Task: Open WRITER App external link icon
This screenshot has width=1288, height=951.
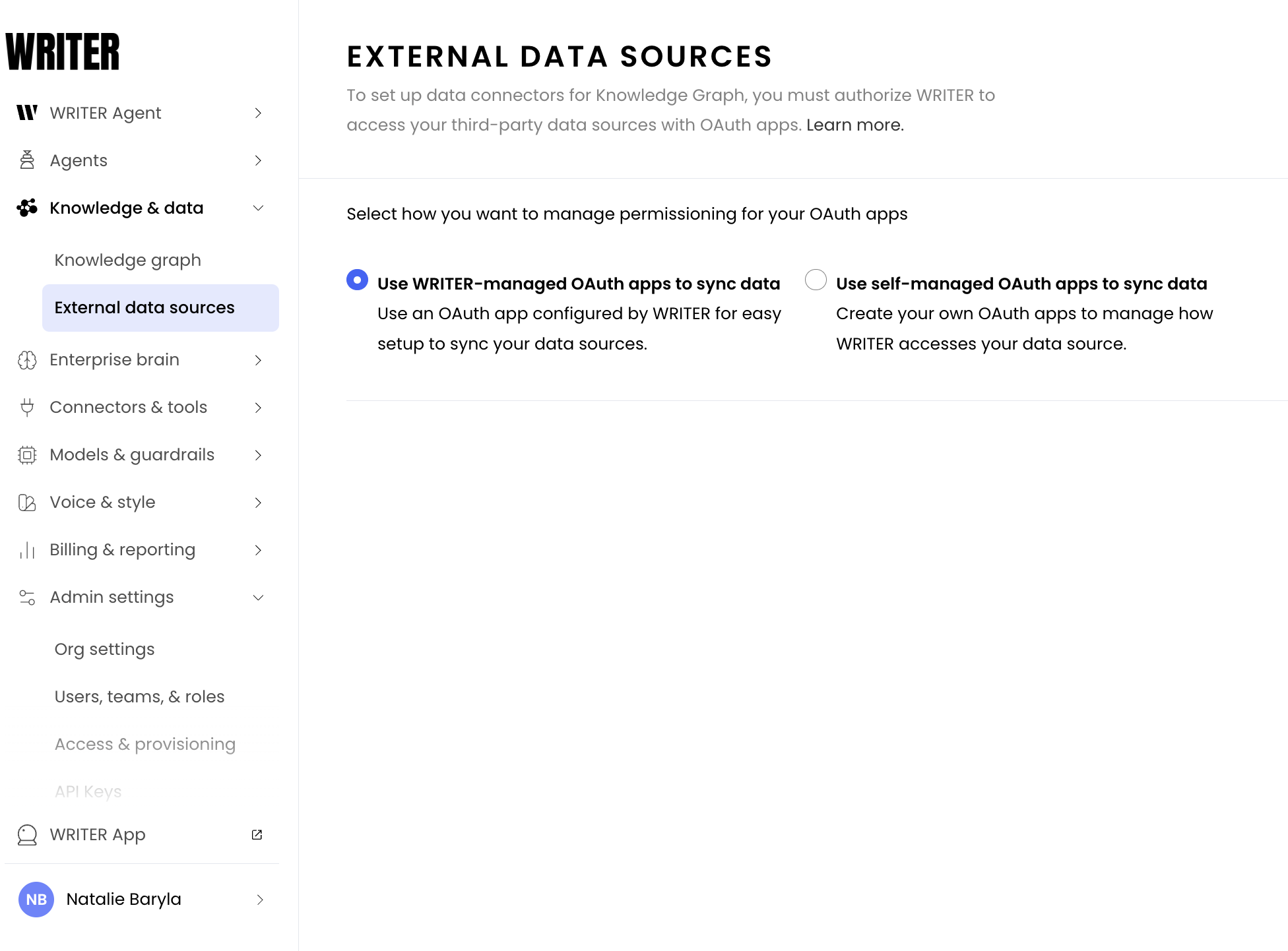Action: point(257,835)
